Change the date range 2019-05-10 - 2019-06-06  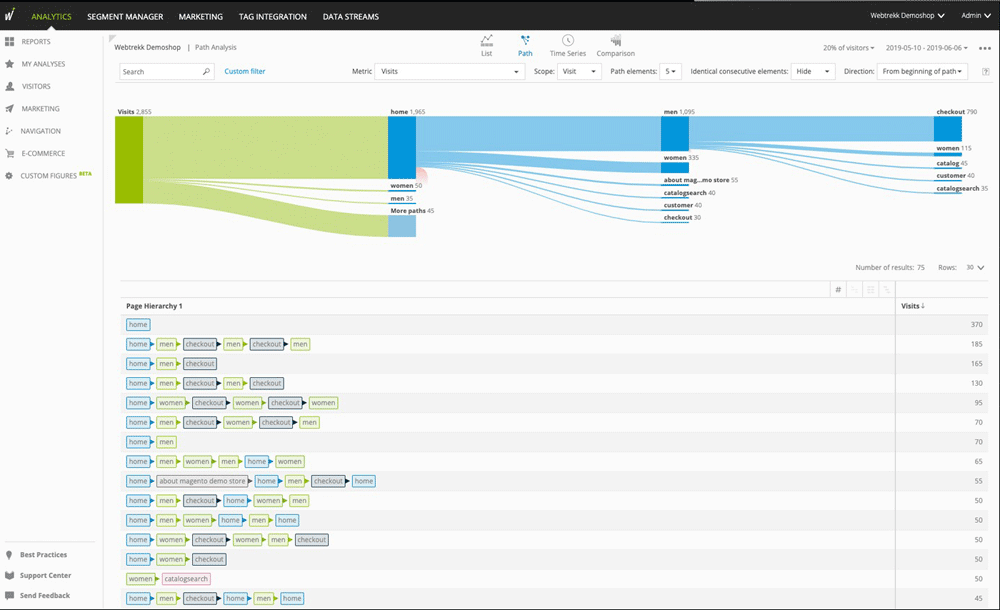point(926,48)
